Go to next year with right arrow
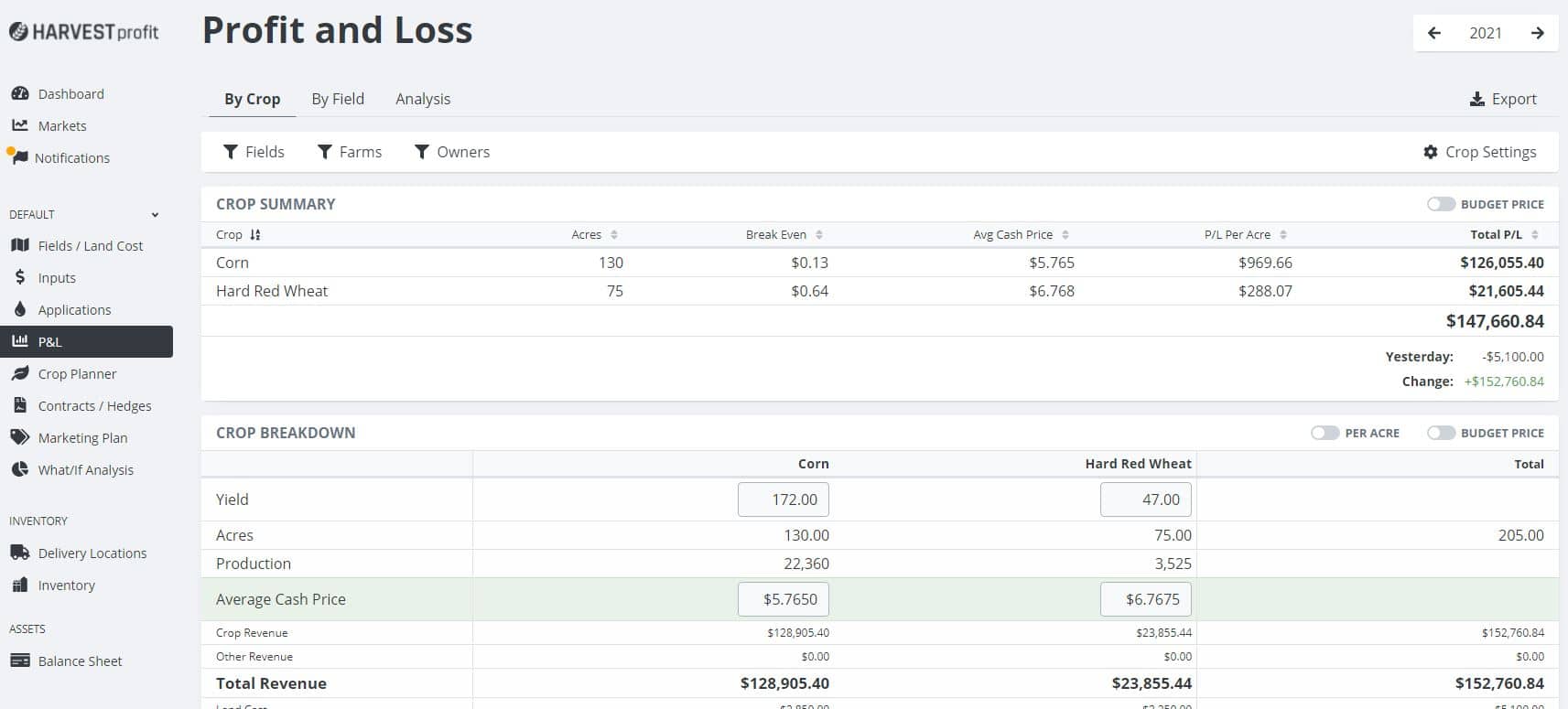Viewport: 1568px width, 709px height. click(x=1538, y=33)
